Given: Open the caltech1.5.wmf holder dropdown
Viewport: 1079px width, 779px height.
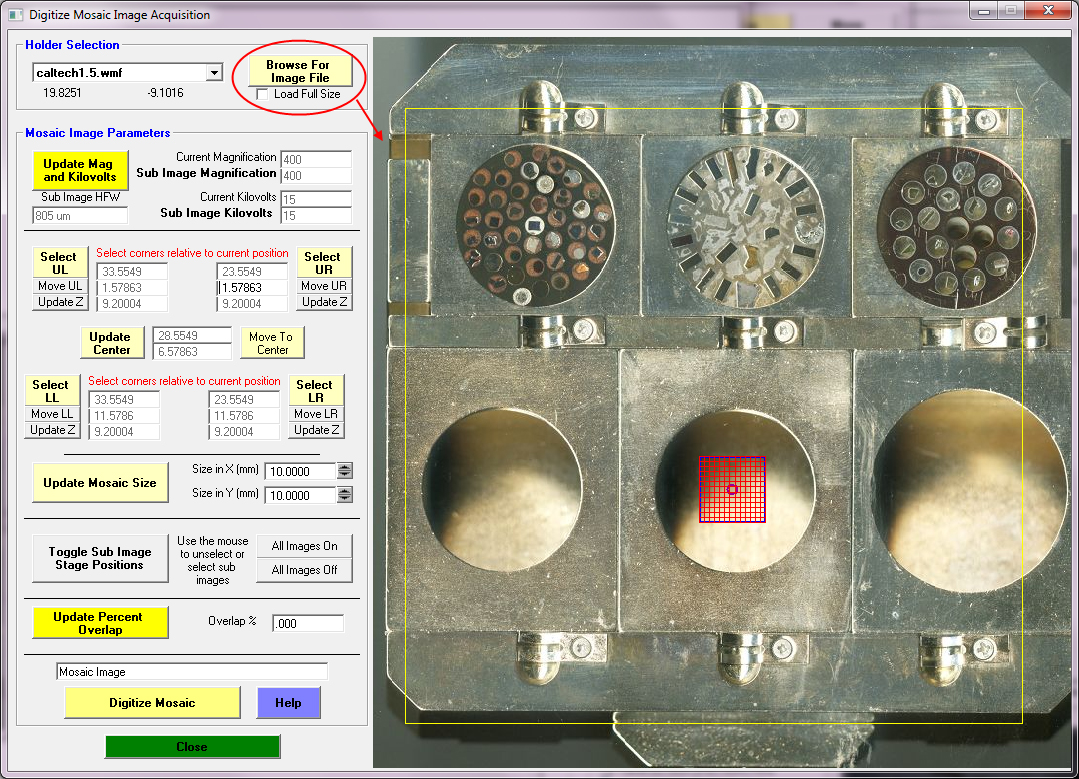Looking at the screenshot, I should tap(213, 73).
